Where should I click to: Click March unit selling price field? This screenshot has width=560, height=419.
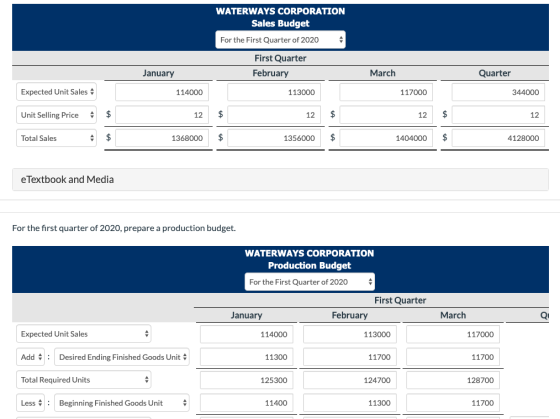point(386,115)
